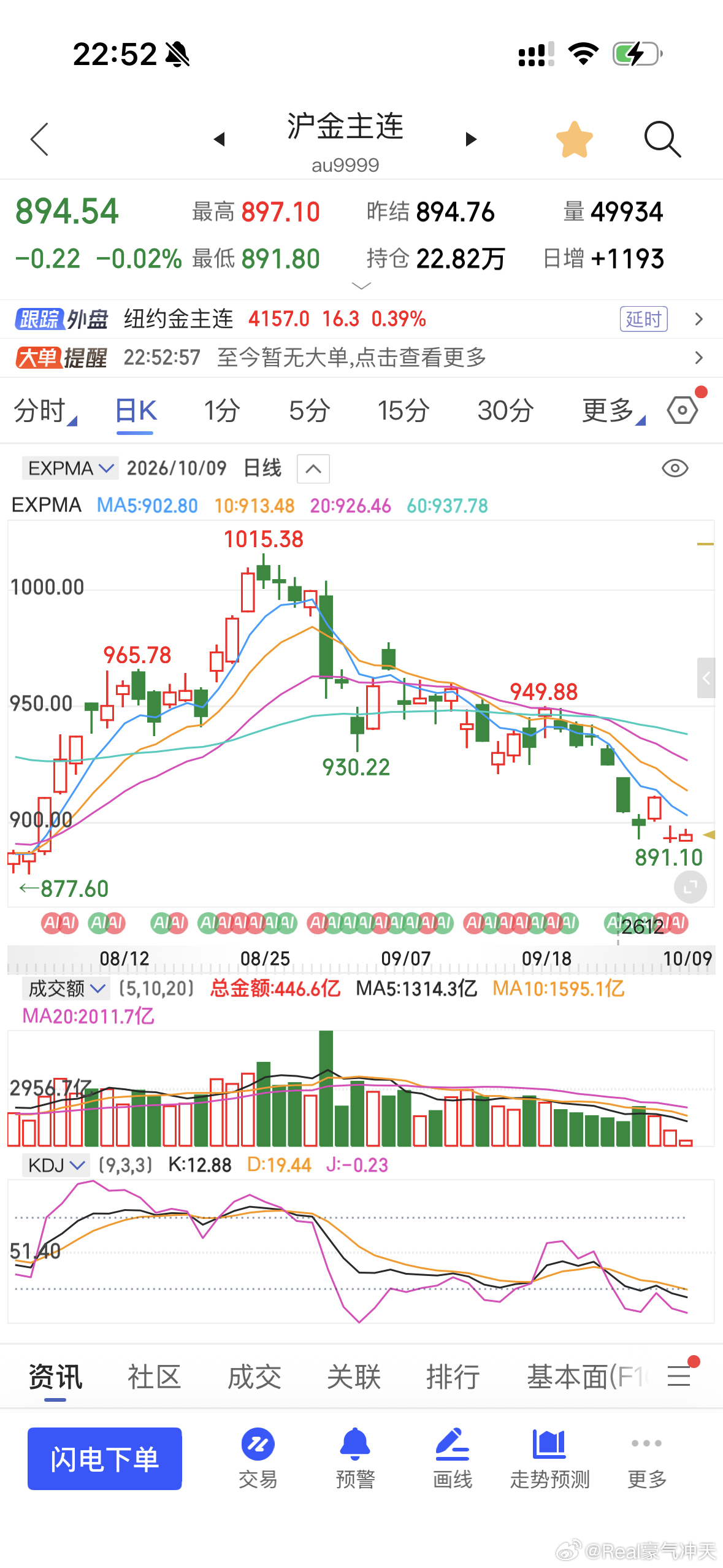Open the 纽约金主连 external market row

pos(361,319)
